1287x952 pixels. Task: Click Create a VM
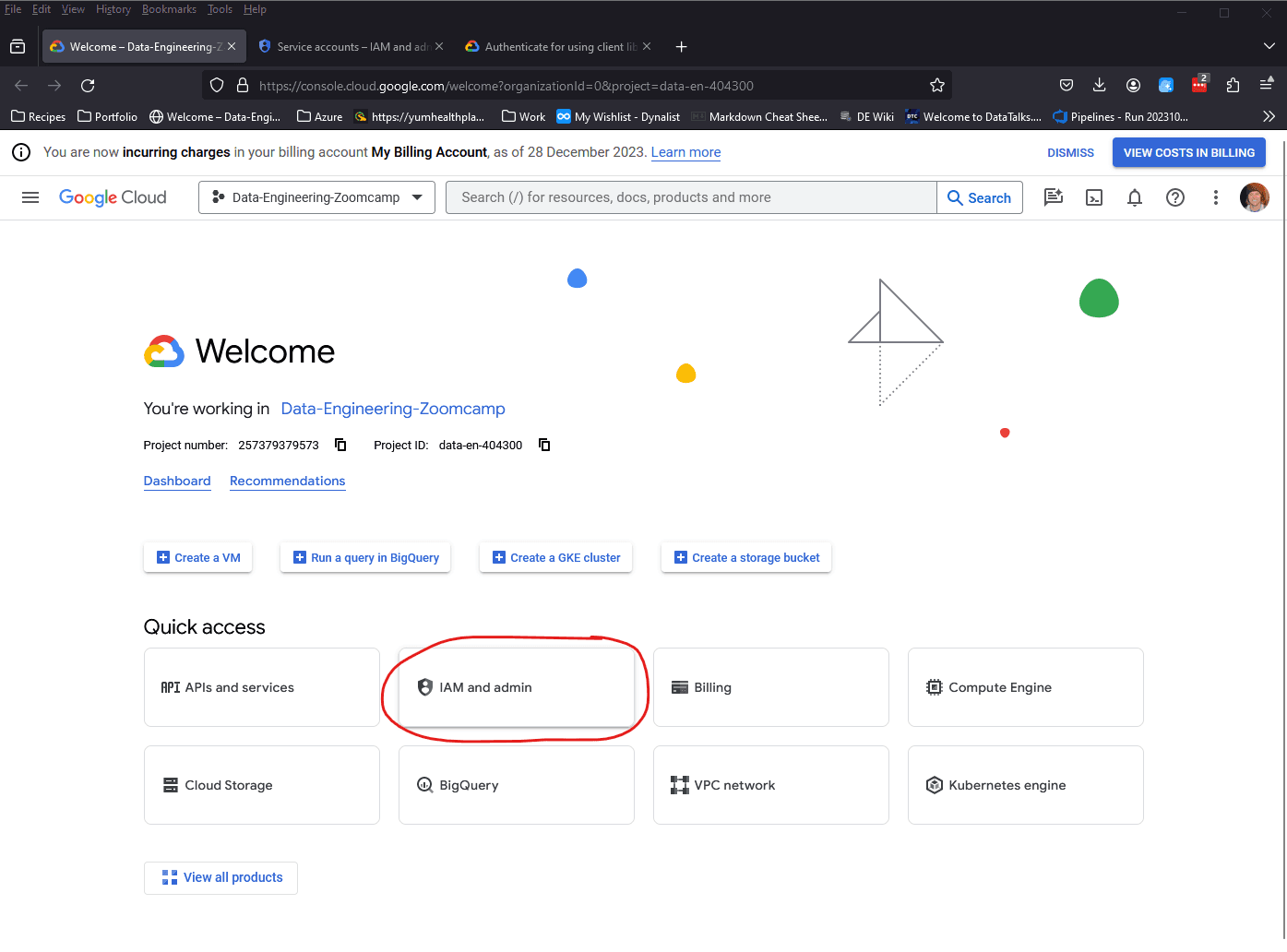click(198, 557)
